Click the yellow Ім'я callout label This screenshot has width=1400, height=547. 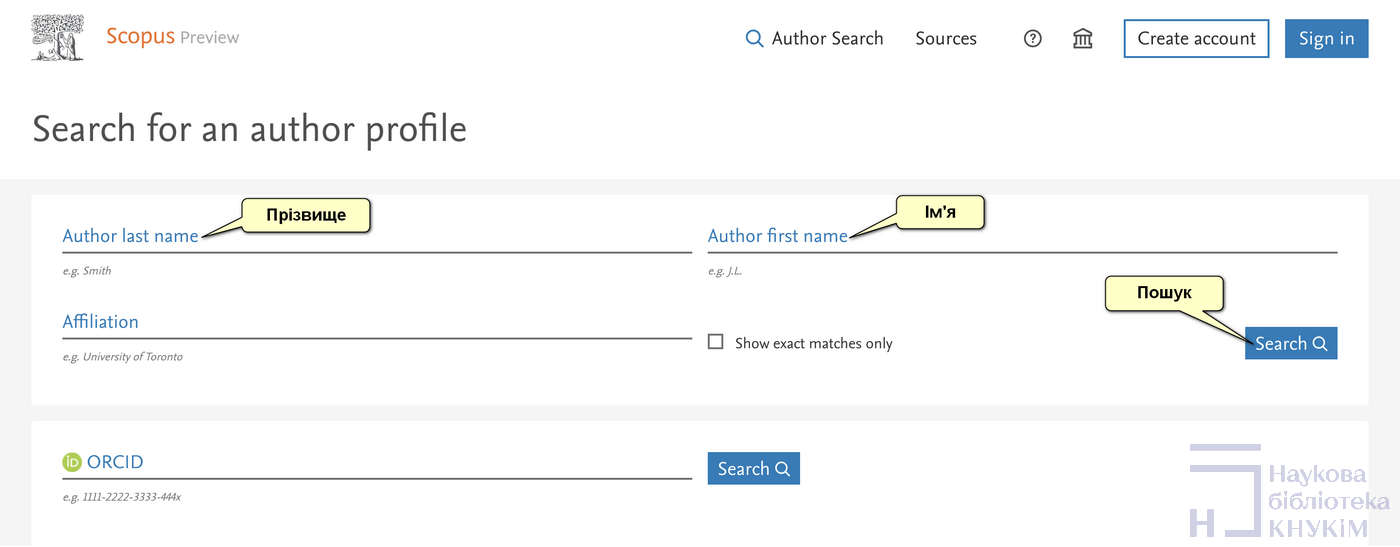coord(940,212)
